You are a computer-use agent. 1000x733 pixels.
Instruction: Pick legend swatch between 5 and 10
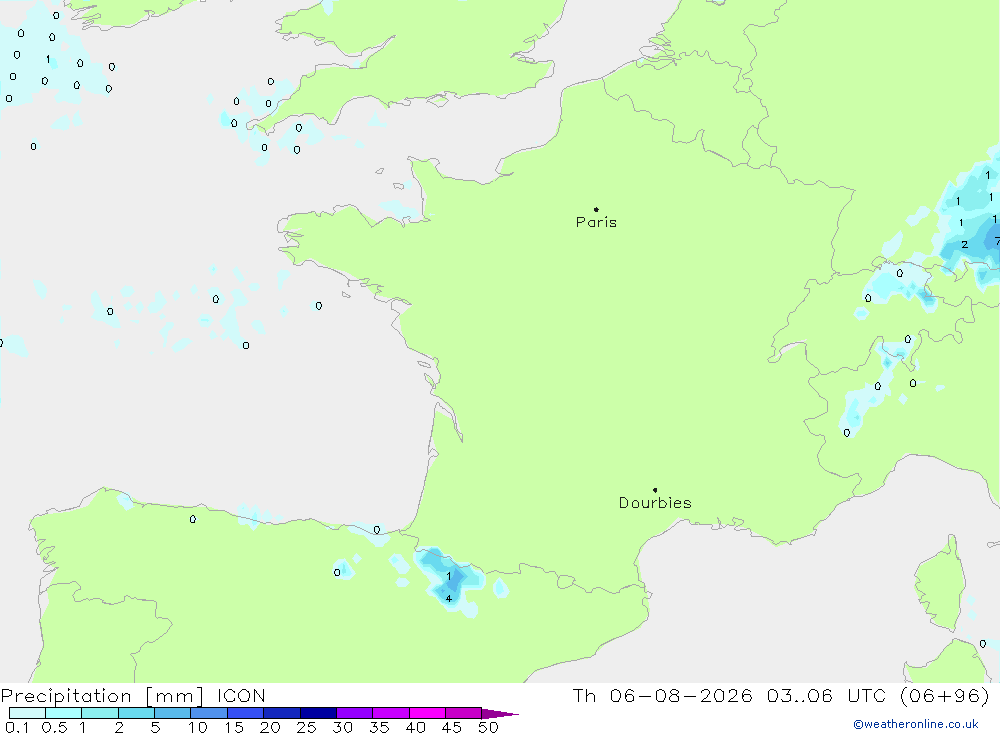coord(173,713)
